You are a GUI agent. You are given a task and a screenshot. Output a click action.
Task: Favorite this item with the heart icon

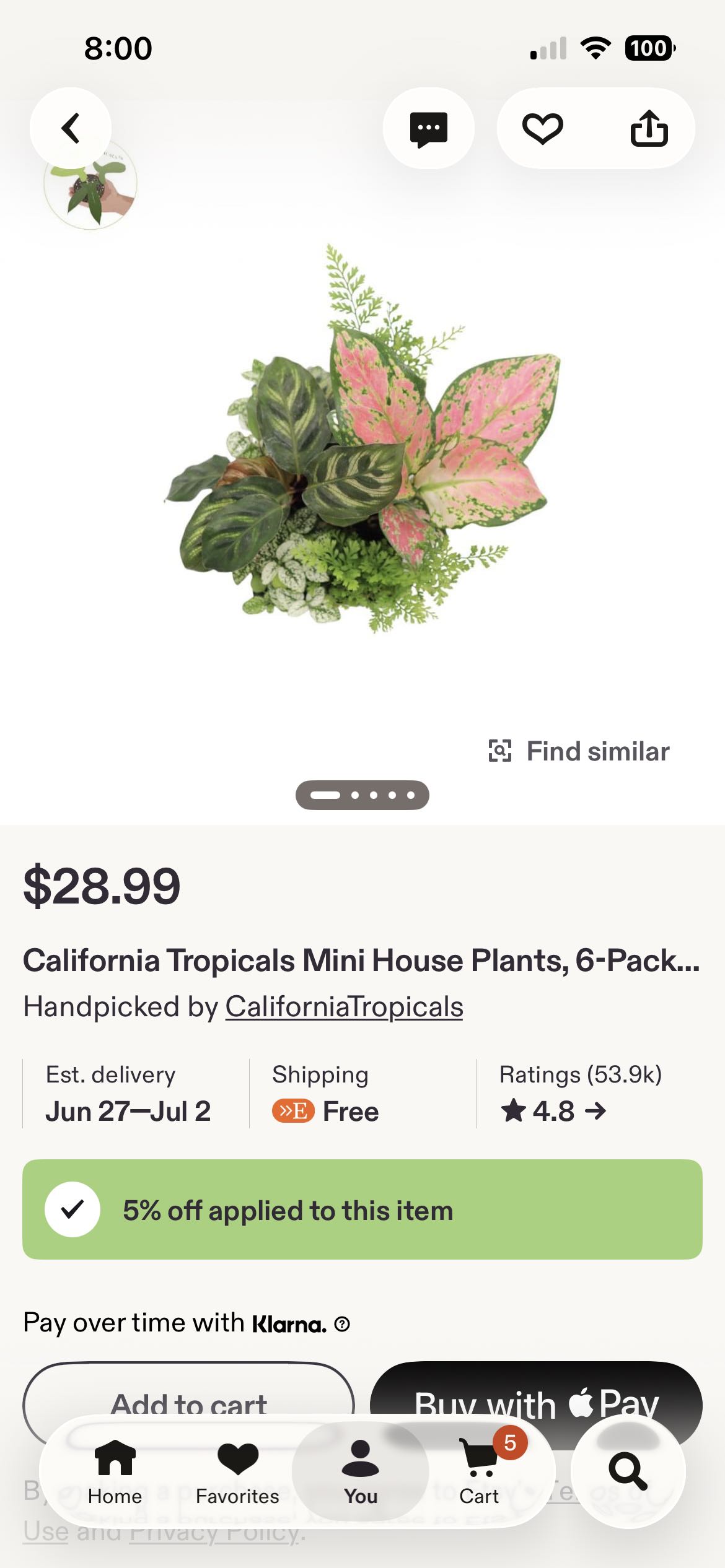(x=543, y=129)
